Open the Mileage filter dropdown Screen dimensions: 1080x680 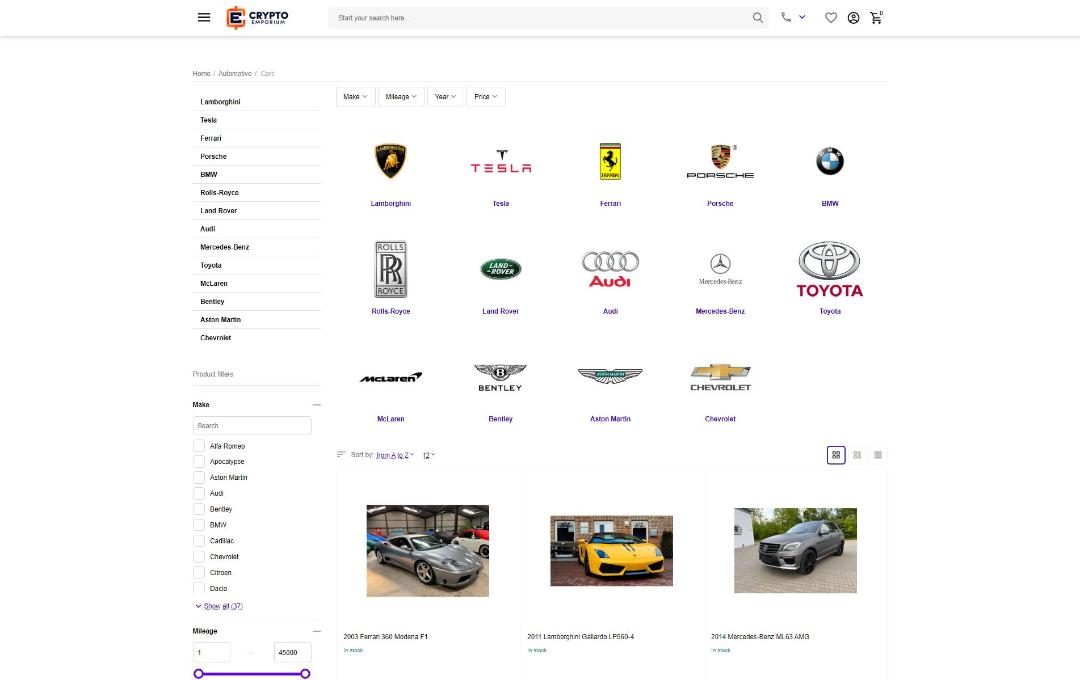coord(401,96)
